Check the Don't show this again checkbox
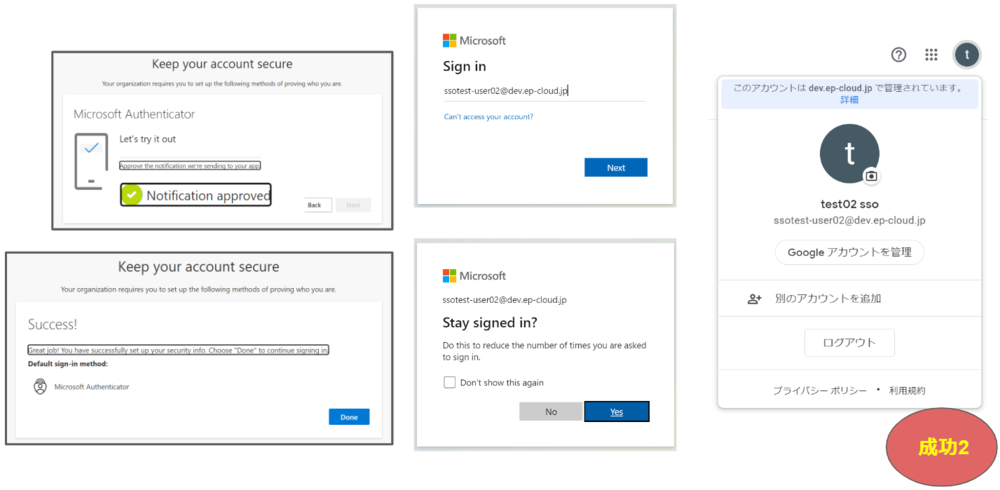 point(450,382)
